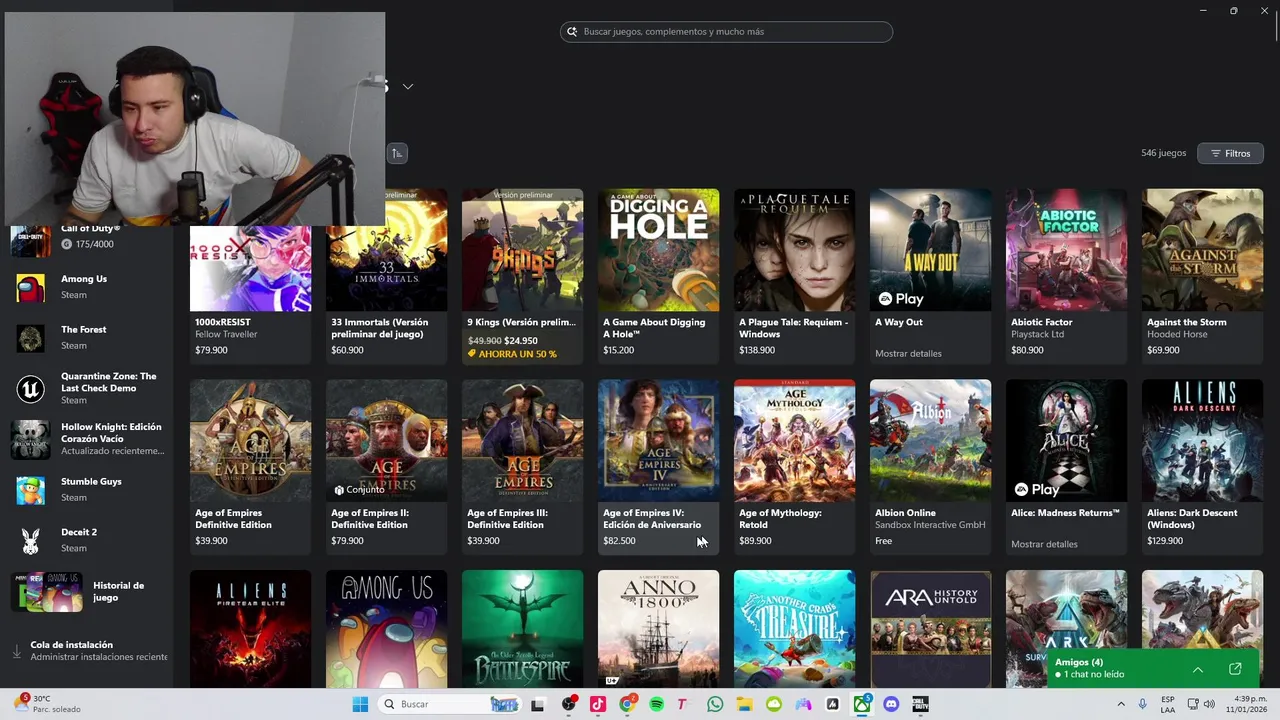Click Mostrar detalles for A Way Out
1280x720 pixels.
click(908, 353)
